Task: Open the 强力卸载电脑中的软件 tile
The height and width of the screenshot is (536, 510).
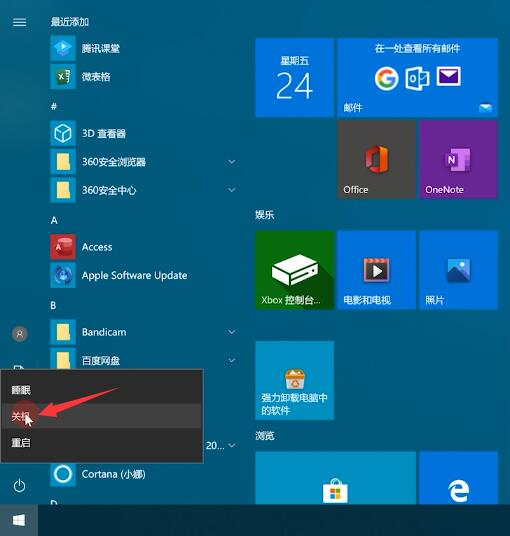Action: pos(294,380)
